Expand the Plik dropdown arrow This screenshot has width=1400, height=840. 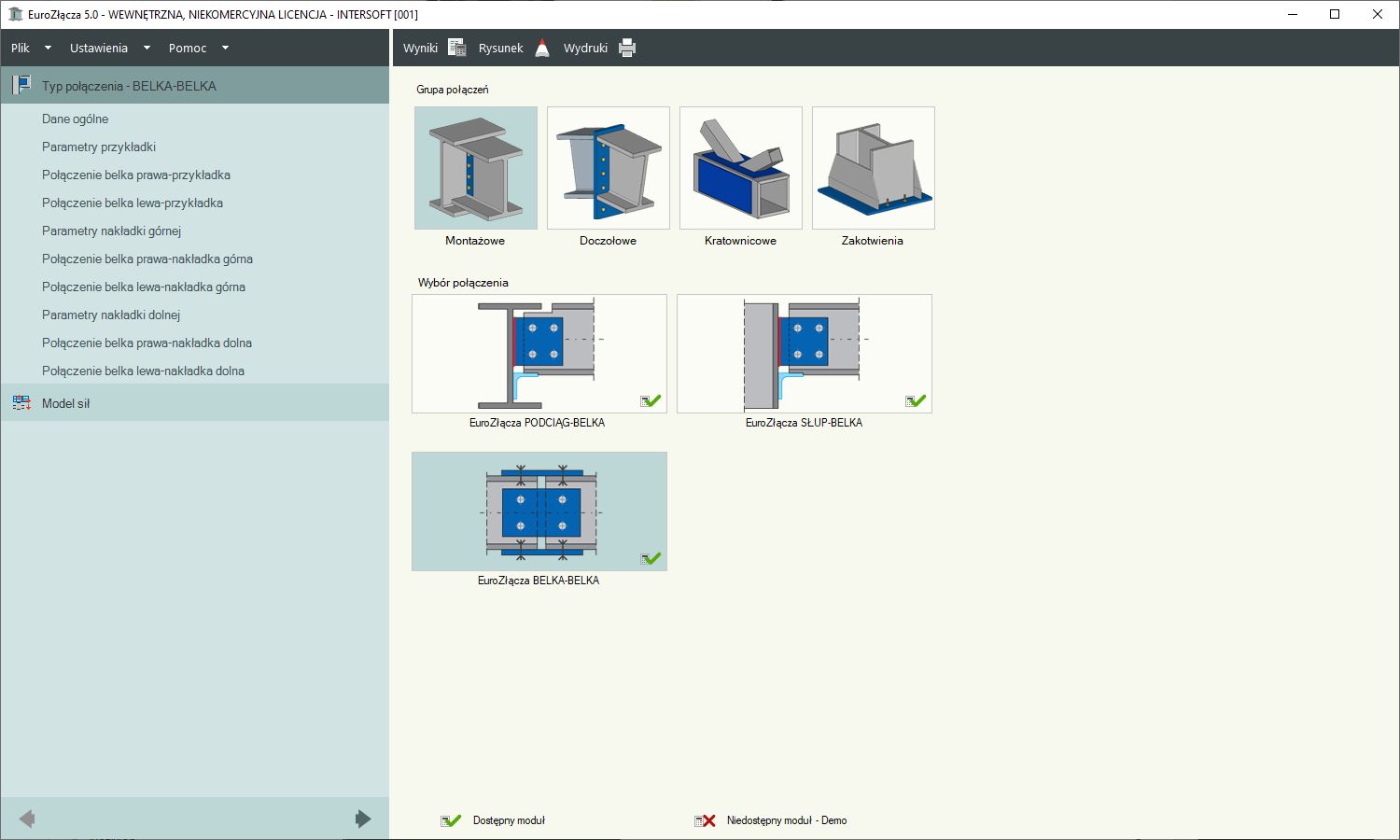tap(48, 48)
